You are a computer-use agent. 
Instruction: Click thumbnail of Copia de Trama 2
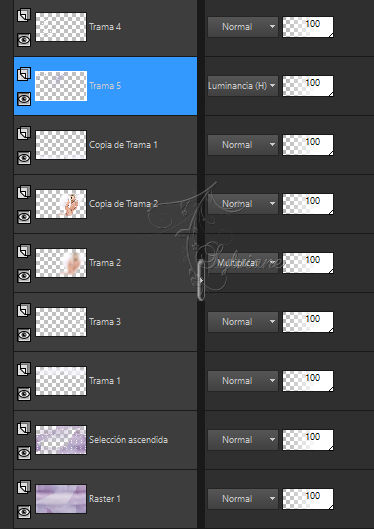point(61,204)
